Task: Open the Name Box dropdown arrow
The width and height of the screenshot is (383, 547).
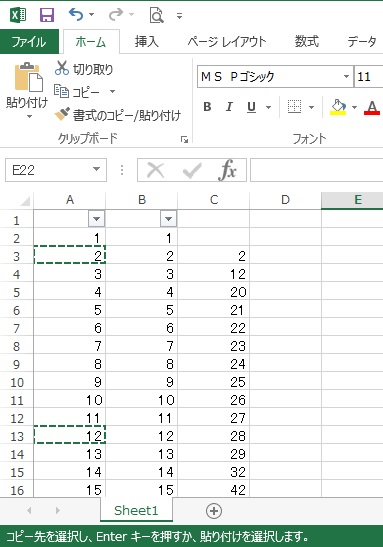Action: (x=97, y=170)
